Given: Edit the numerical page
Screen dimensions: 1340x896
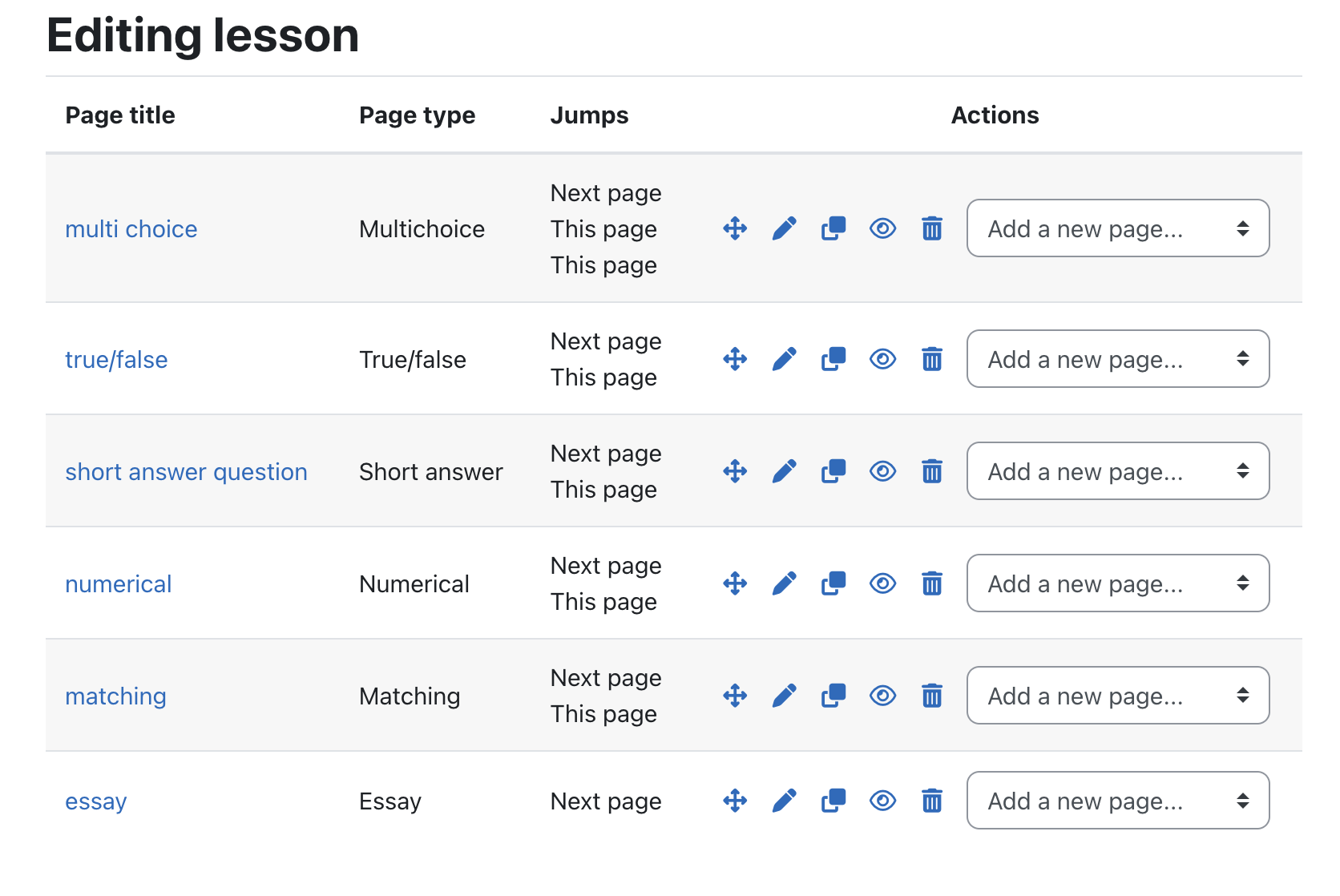Looking at the screenshot, I should click(784, 583).
